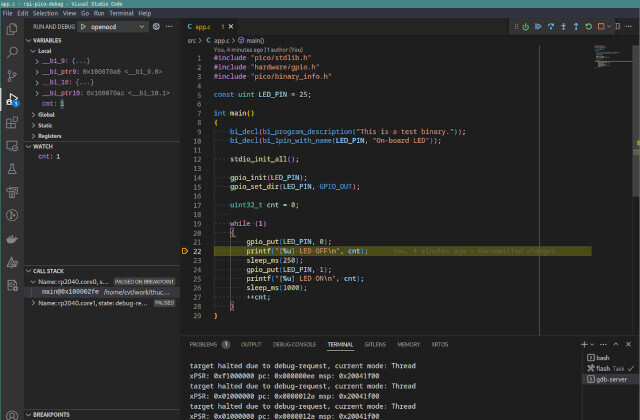Open the Testing flask view

12,169
